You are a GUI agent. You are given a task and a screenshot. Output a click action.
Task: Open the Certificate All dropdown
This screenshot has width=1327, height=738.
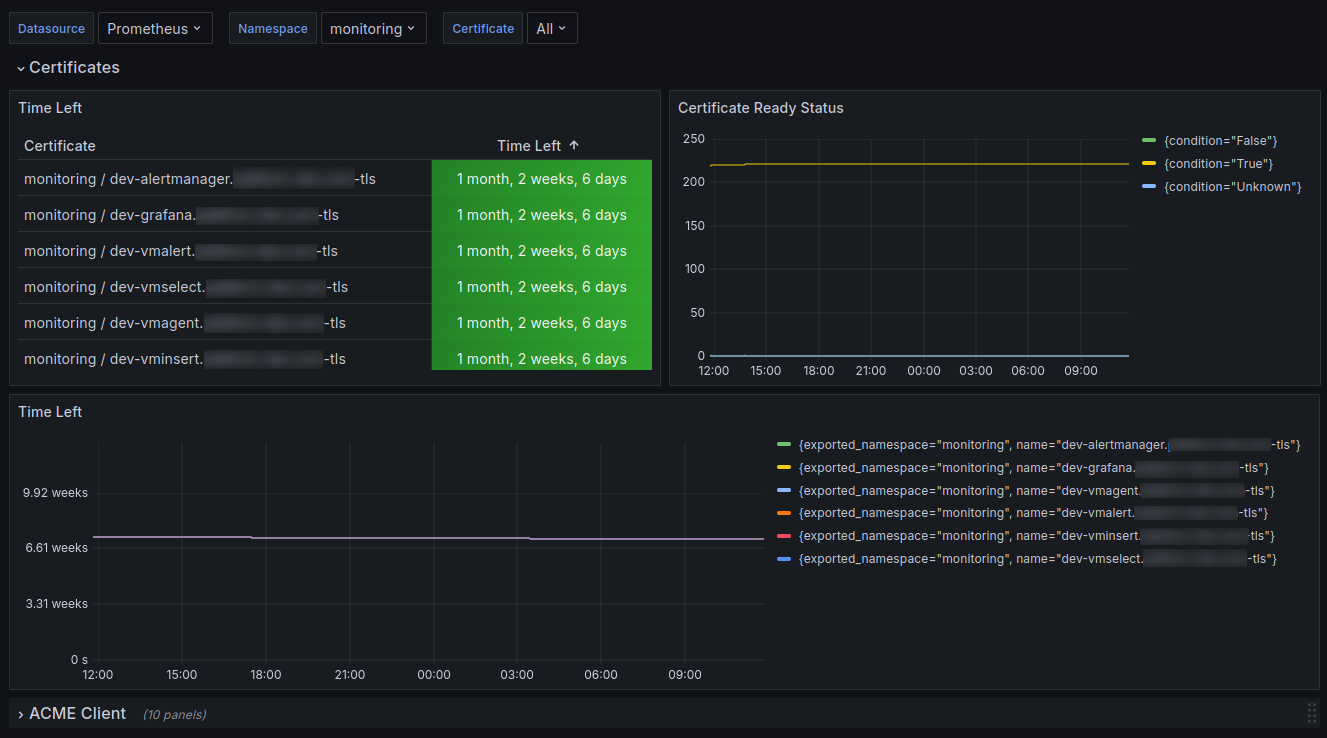coord(552,29)
